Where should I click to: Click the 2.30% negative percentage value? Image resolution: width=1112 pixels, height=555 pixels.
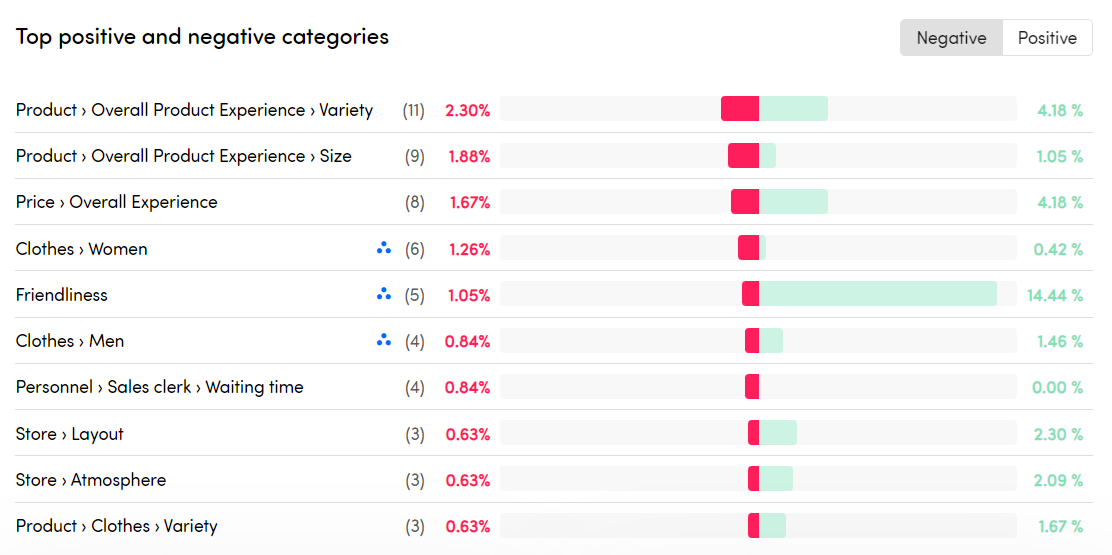pos(468,110)
